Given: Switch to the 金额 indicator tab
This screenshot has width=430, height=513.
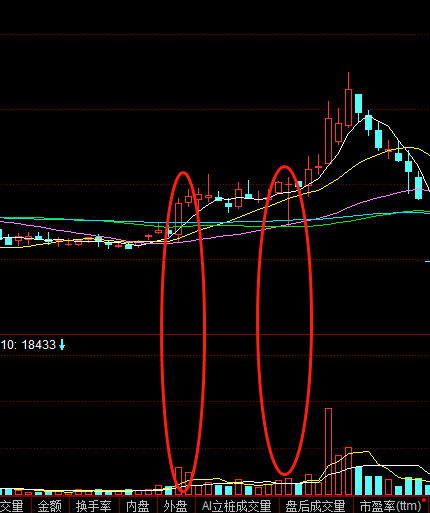Looking at the screenshot, I should [x=50, y=505].
